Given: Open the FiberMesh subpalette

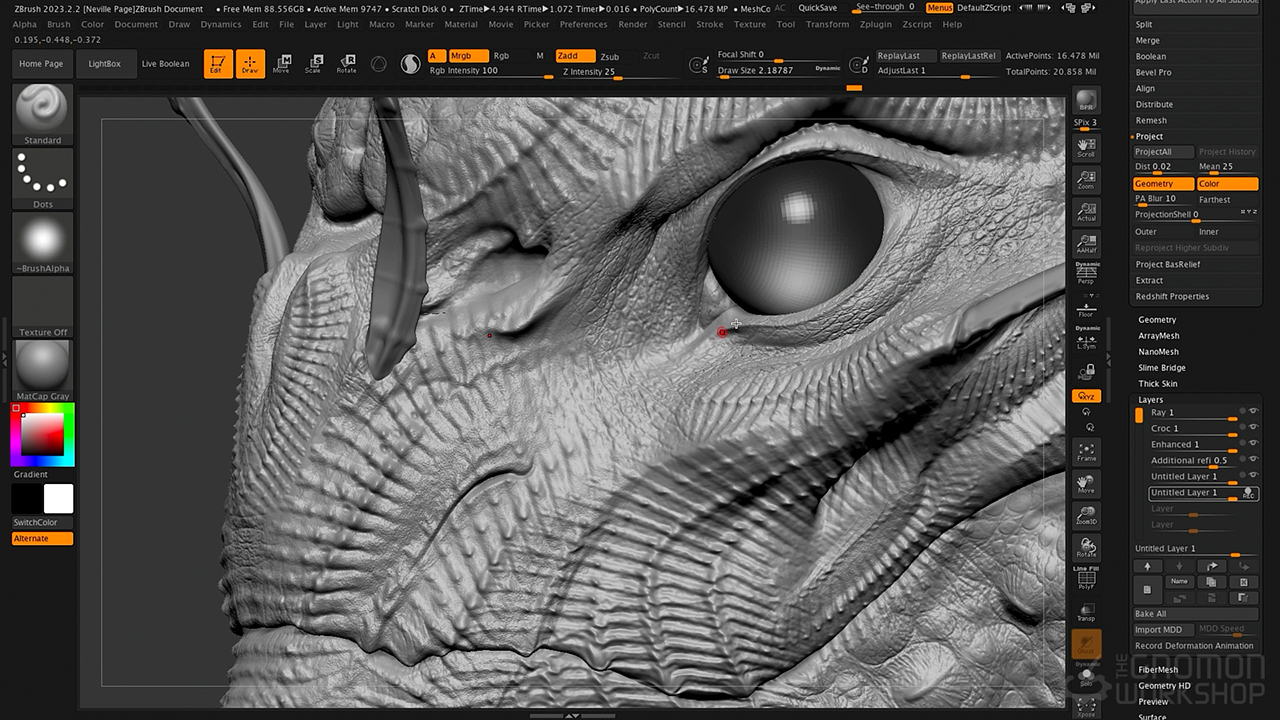Looking at the screenshot, I should coord(1158,670).
